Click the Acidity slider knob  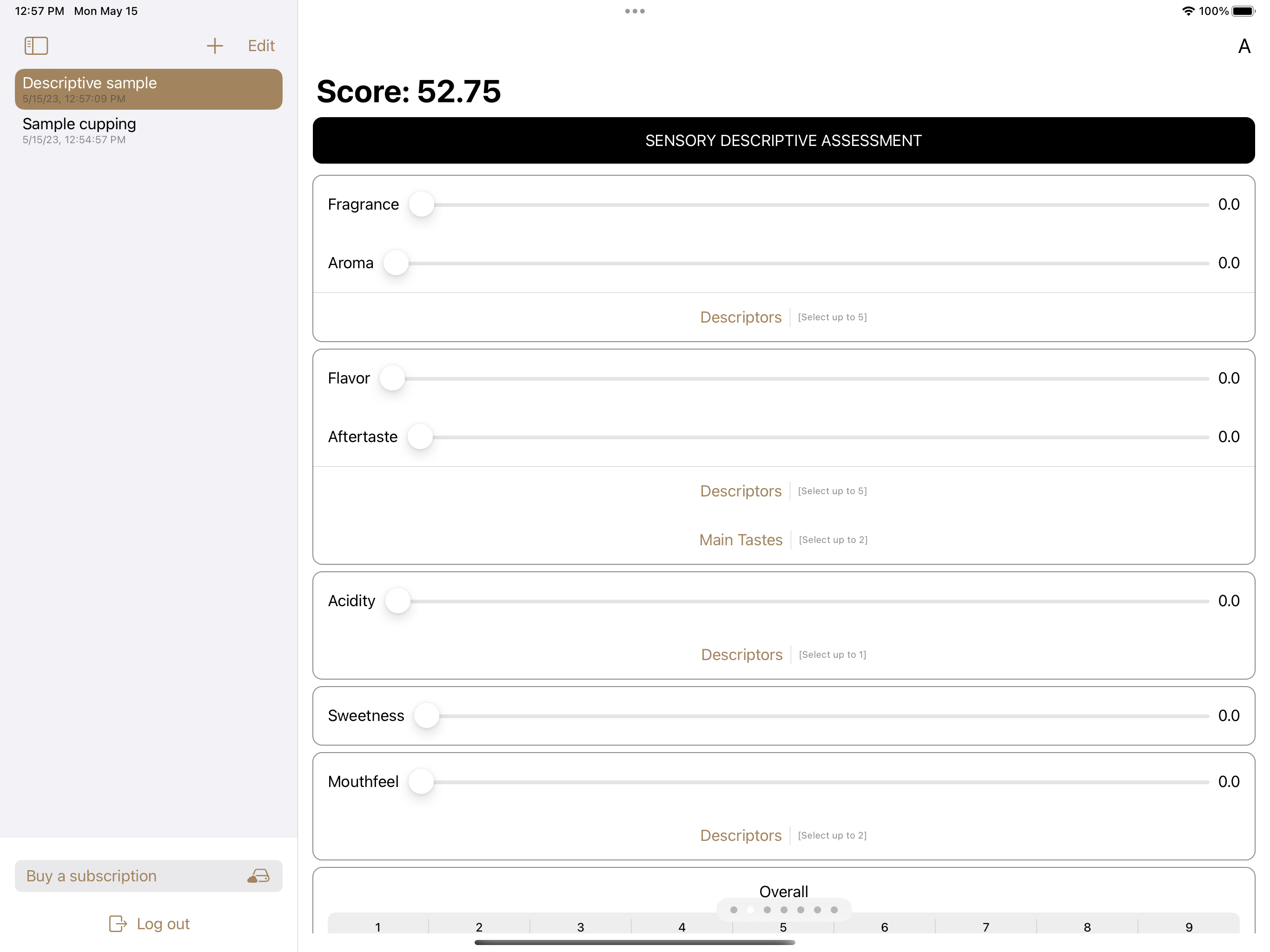point(398,601)
